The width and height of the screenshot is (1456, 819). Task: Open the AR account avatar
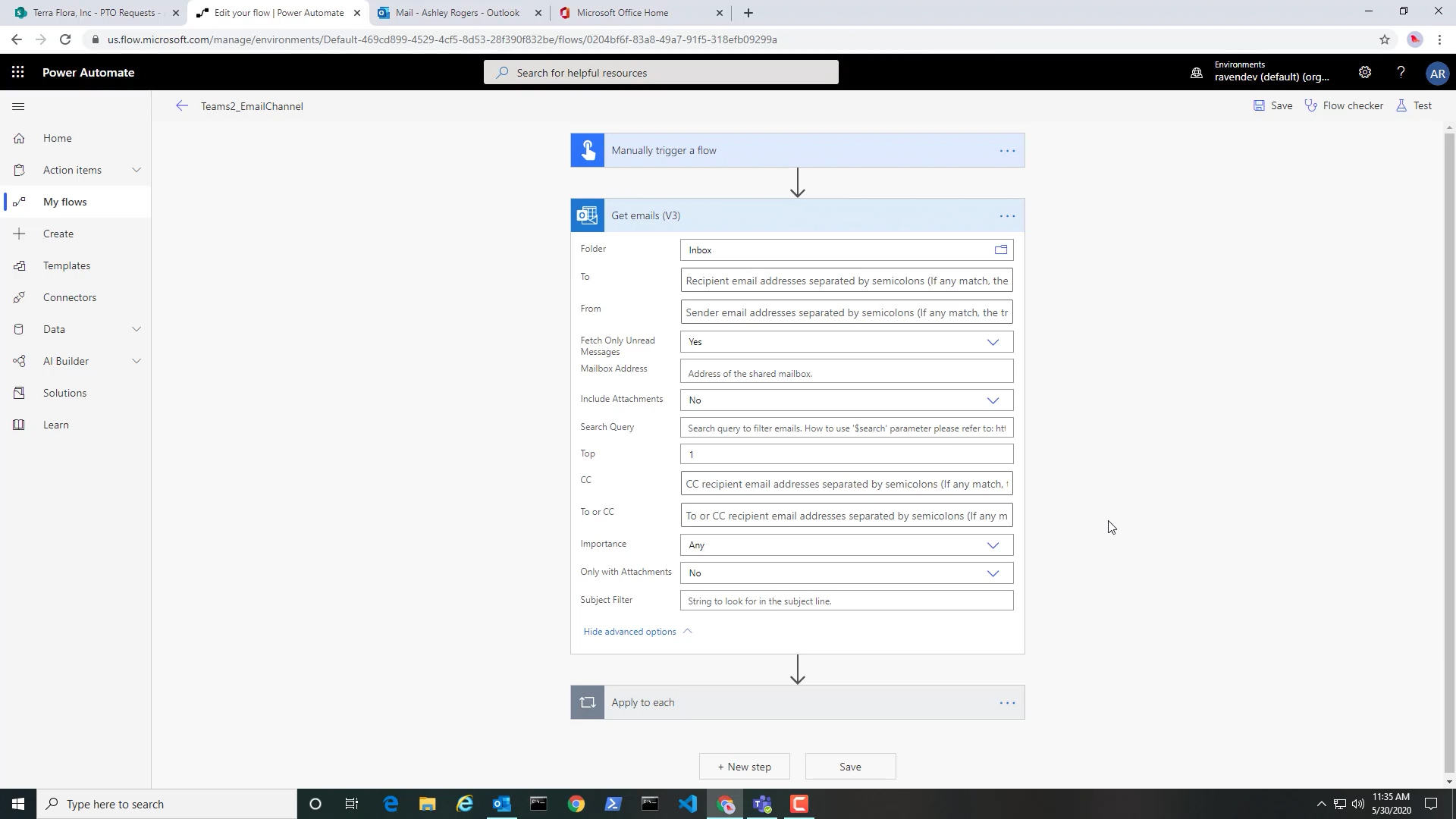1437,74
